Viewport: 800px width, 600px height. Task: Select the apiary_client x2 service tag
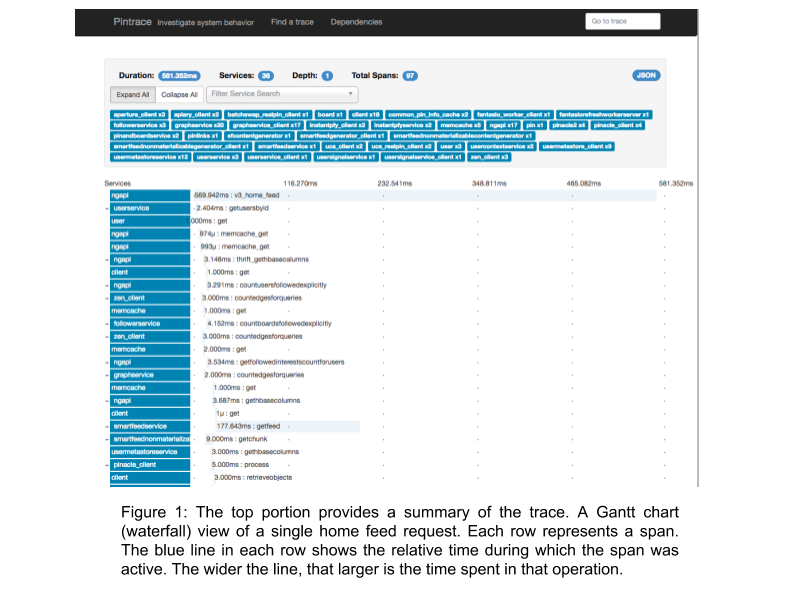tap(196, 115)
